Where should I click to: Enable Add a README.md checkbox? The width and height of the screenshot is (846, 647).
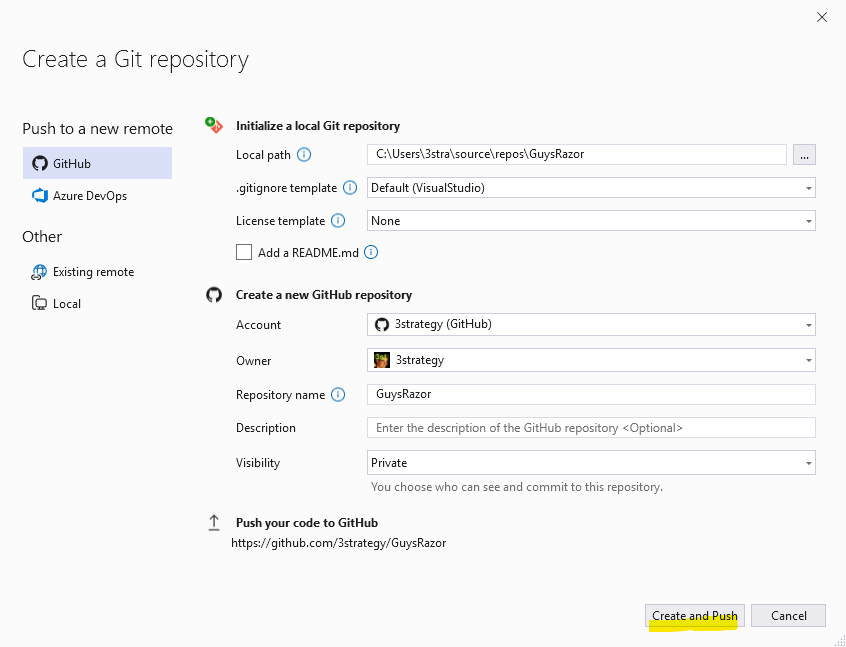(x=244, y=252)
